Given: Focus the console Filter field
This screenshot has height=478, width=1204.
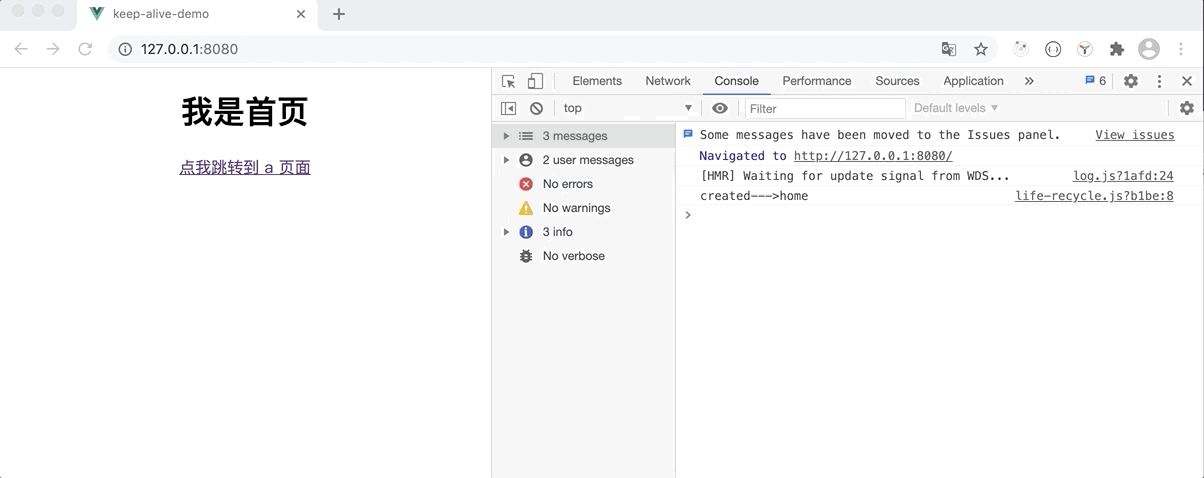Looking at the screenshot, I should click(825, 108).
